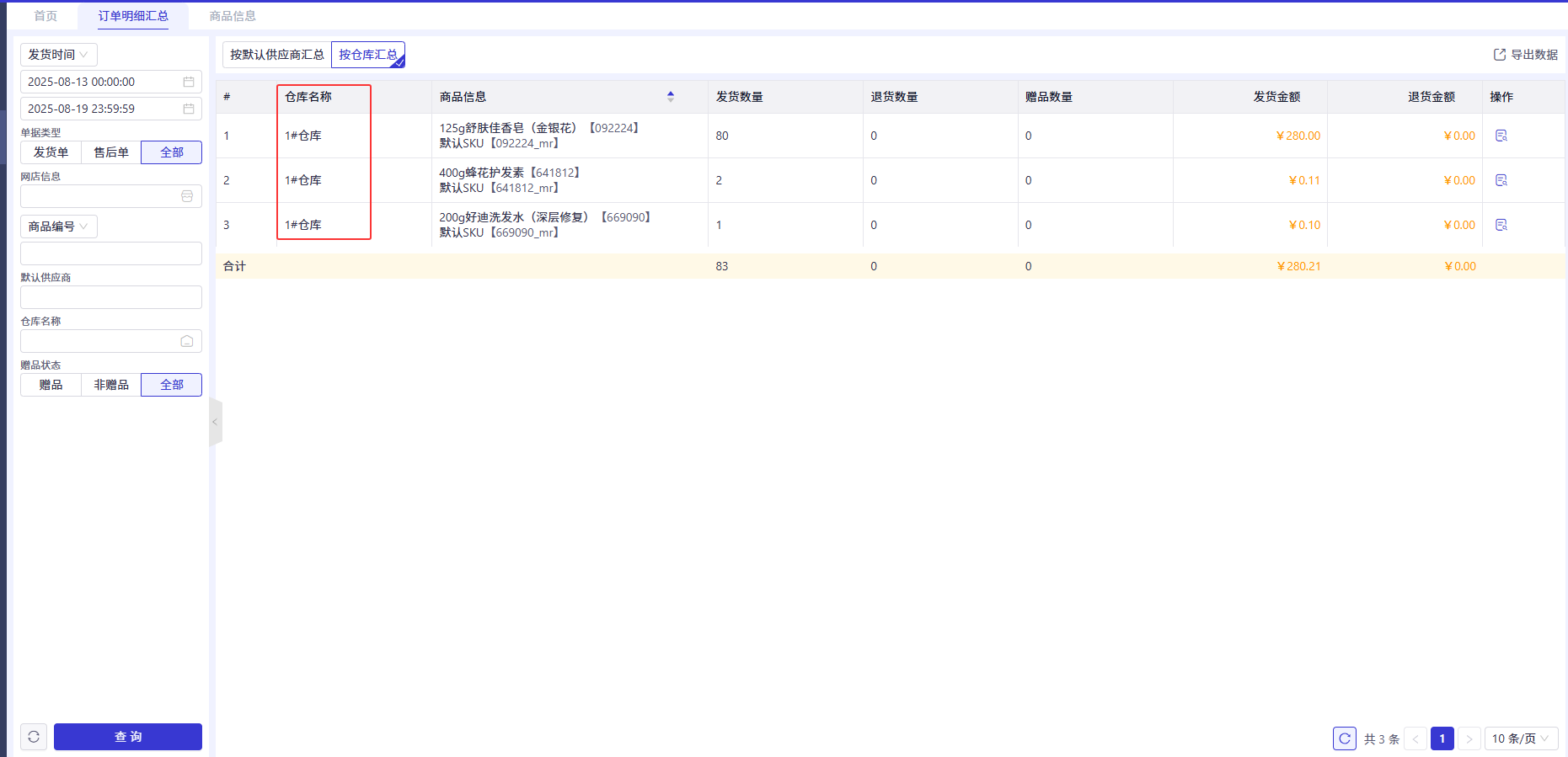Click the 共 3 条 record count
Image resolution: width=1568 pixels, height=757 pixels.
point(1382,738)
